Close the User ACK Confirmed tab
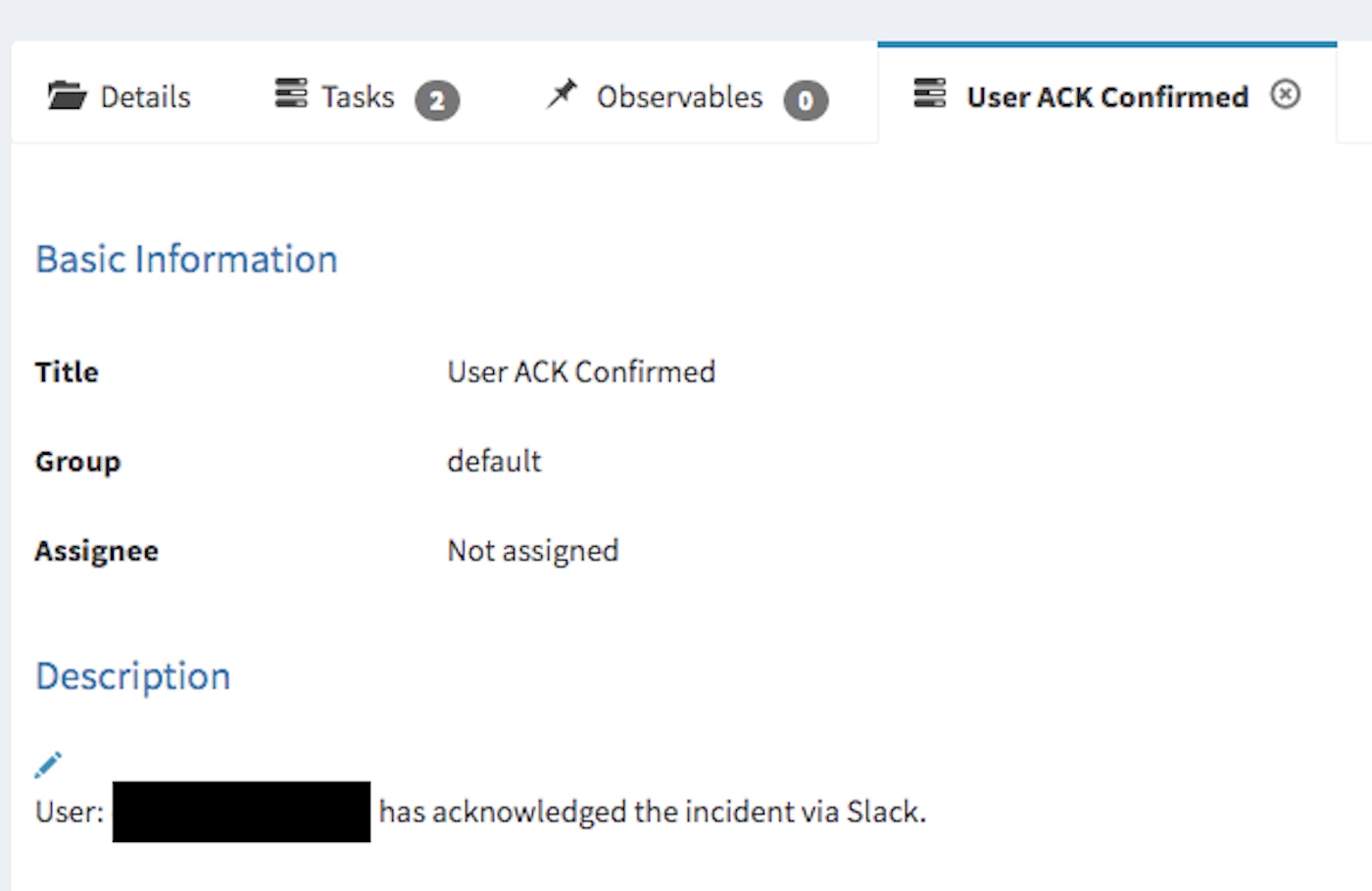 point(1286,94)
